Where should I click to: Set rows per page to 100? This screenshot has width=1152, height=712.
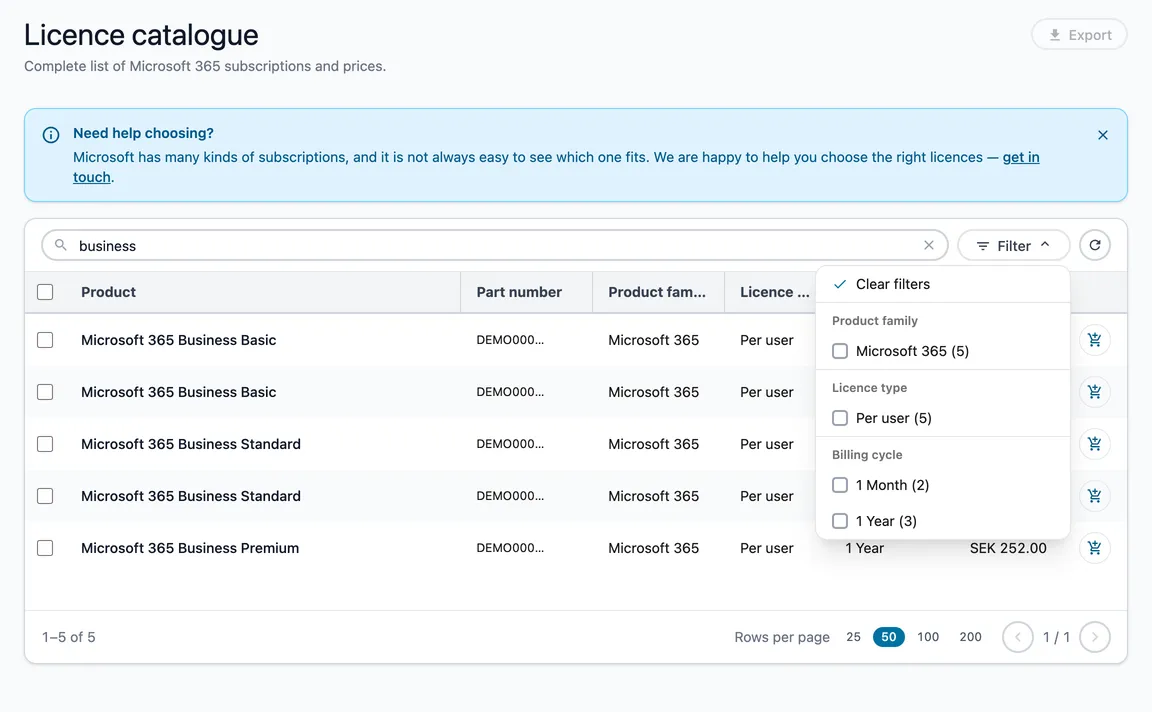928,637
